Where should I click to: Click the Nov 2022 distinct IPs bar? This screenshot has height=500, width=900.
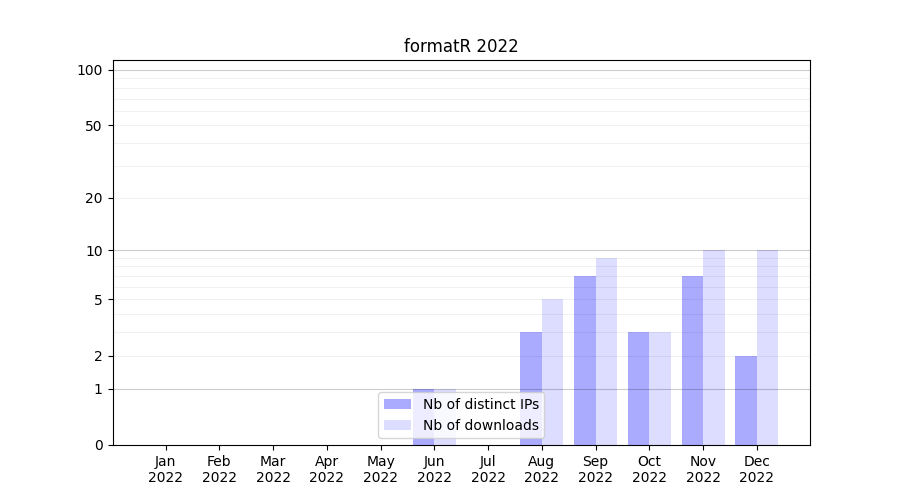[692, 360]
